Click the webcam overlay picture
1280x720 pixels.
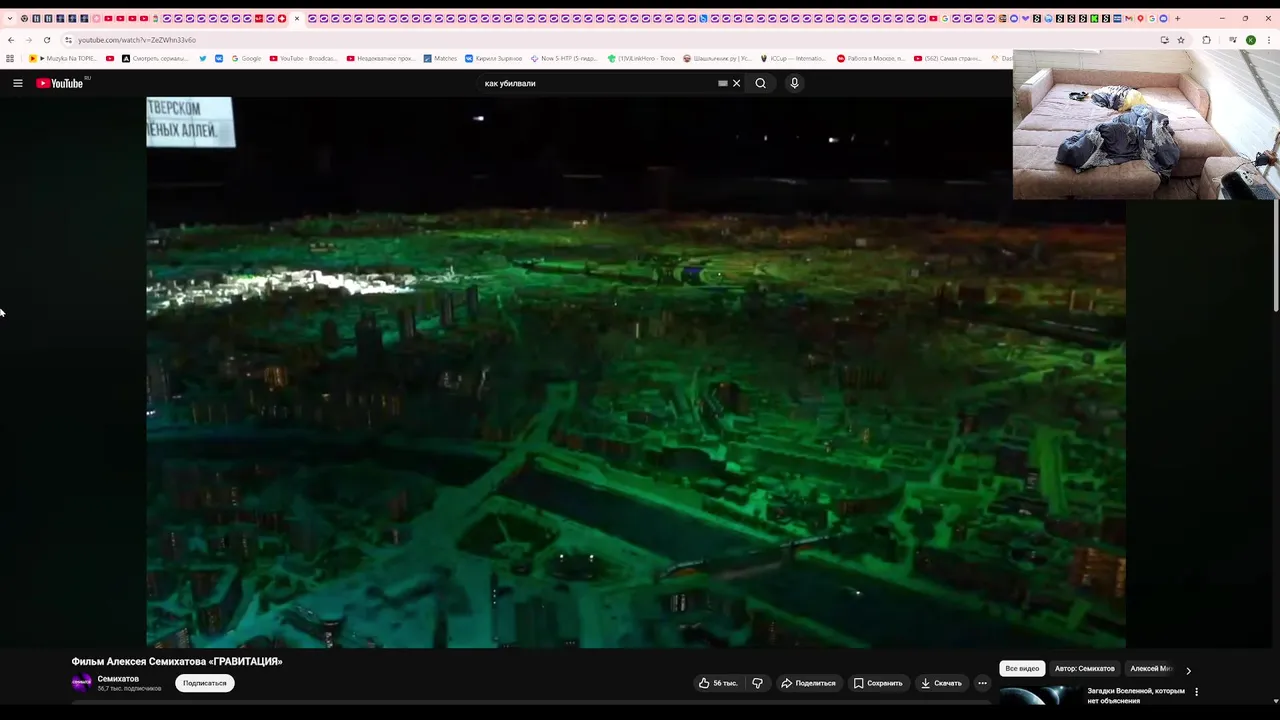1146,125
